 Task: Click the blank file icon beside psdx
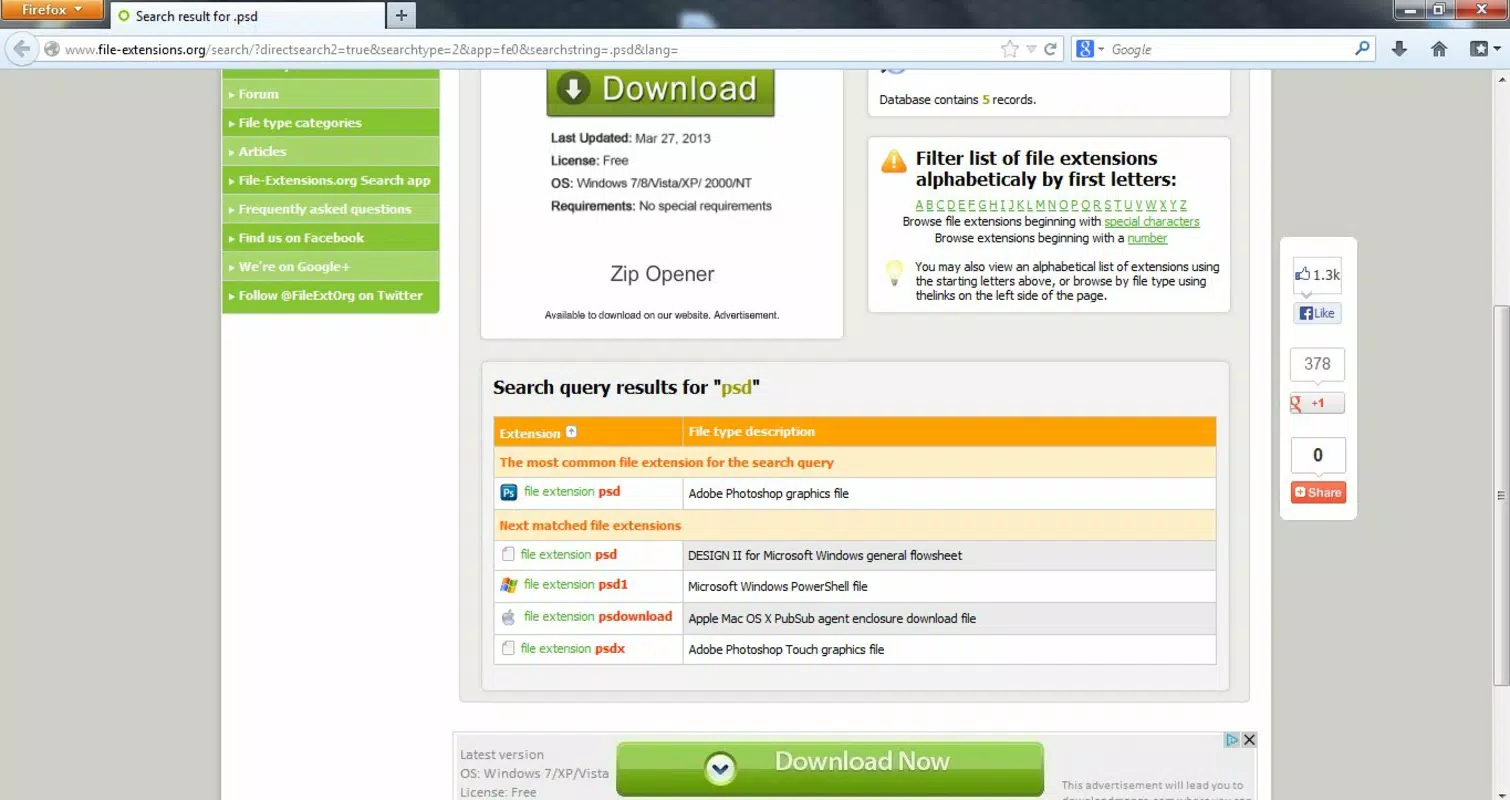[x=508, y=648]
